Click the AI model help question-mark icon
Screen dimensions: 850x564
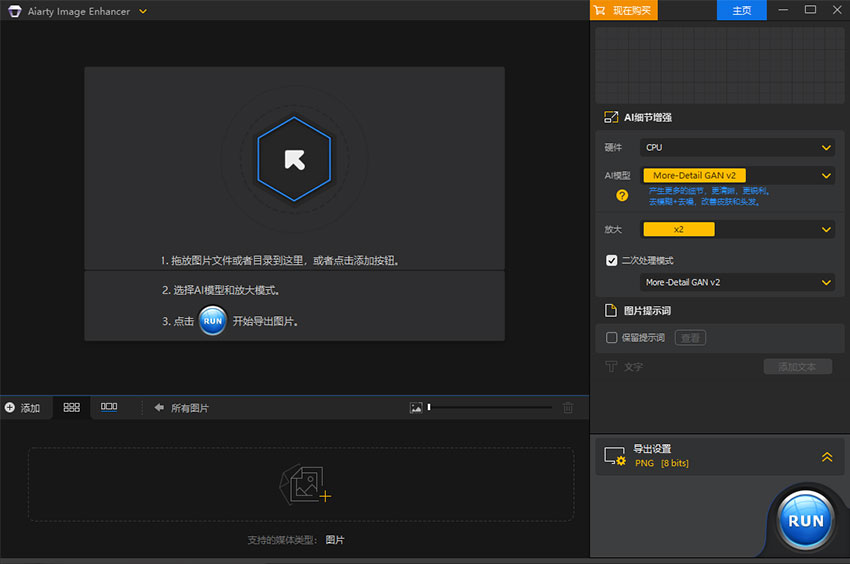pos(622,196)
